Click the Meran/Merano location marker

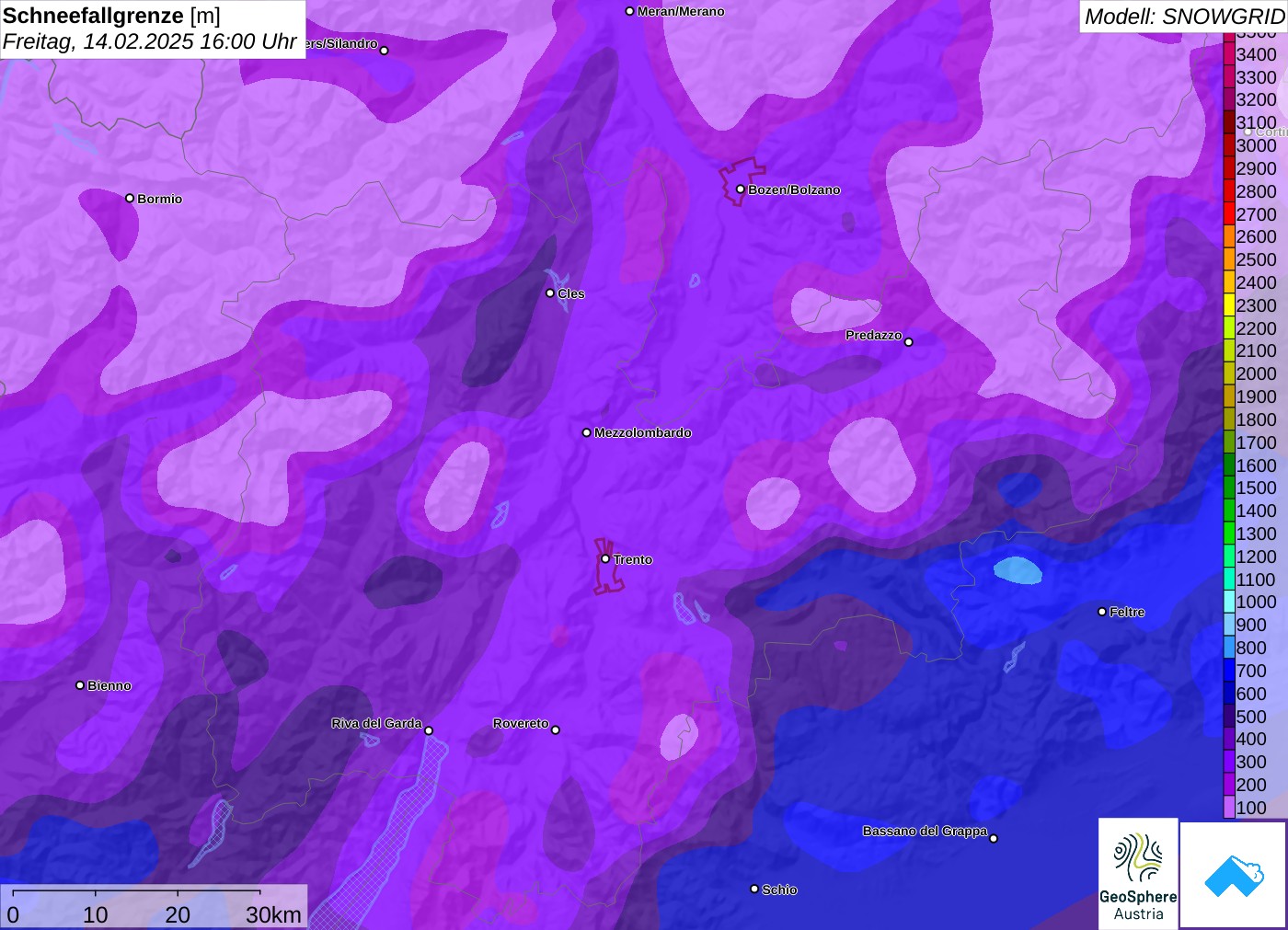[x=629, y=11]
